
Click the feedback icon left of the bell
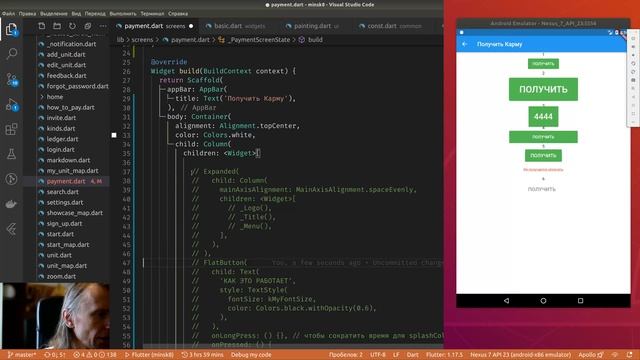coord(615,355)
